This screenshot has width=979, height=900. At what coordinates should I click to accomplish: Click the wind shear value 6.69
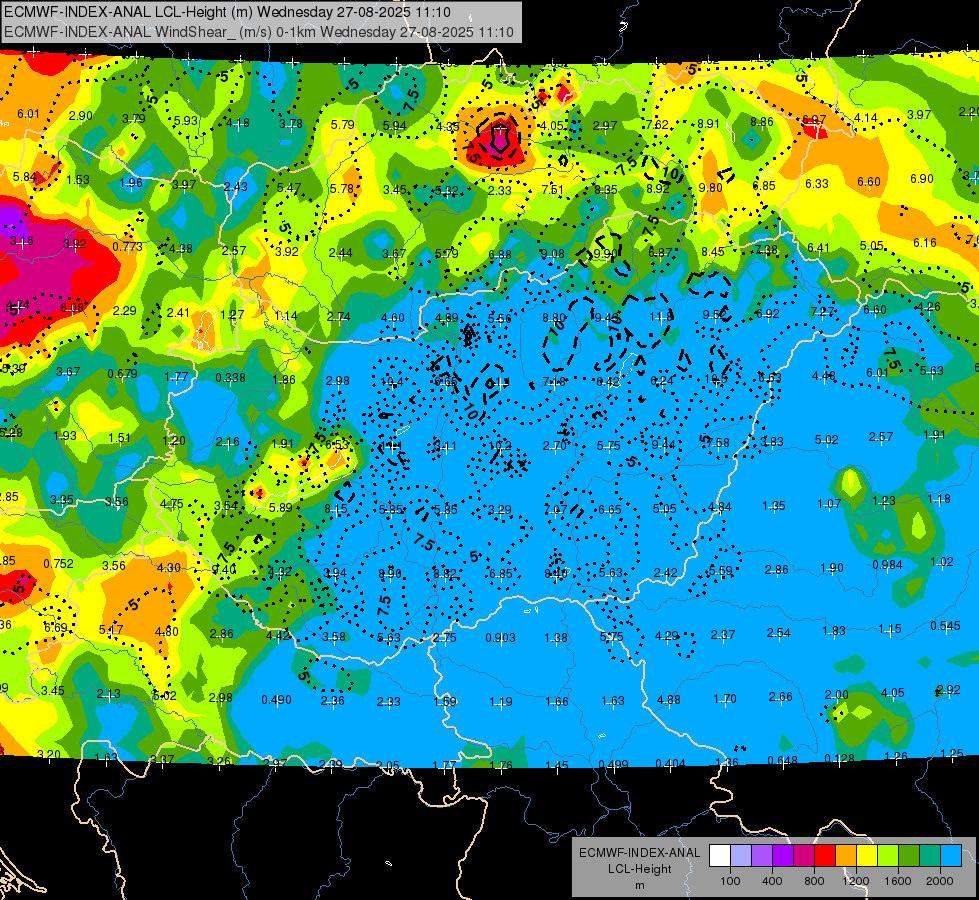pyautogui.click(x=56, y=628)
